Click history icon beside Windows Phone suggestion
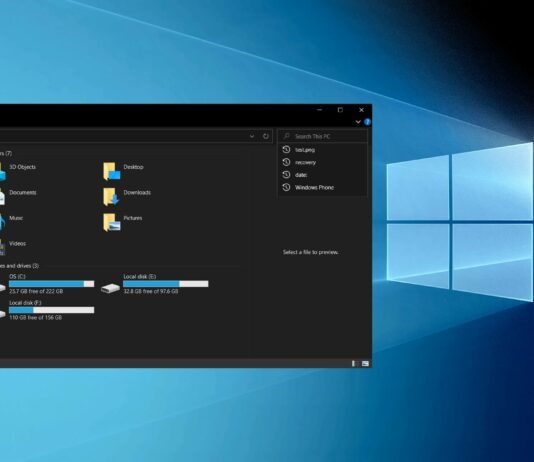The height and width of the screenshot is (462, 534). pos(286,187)
